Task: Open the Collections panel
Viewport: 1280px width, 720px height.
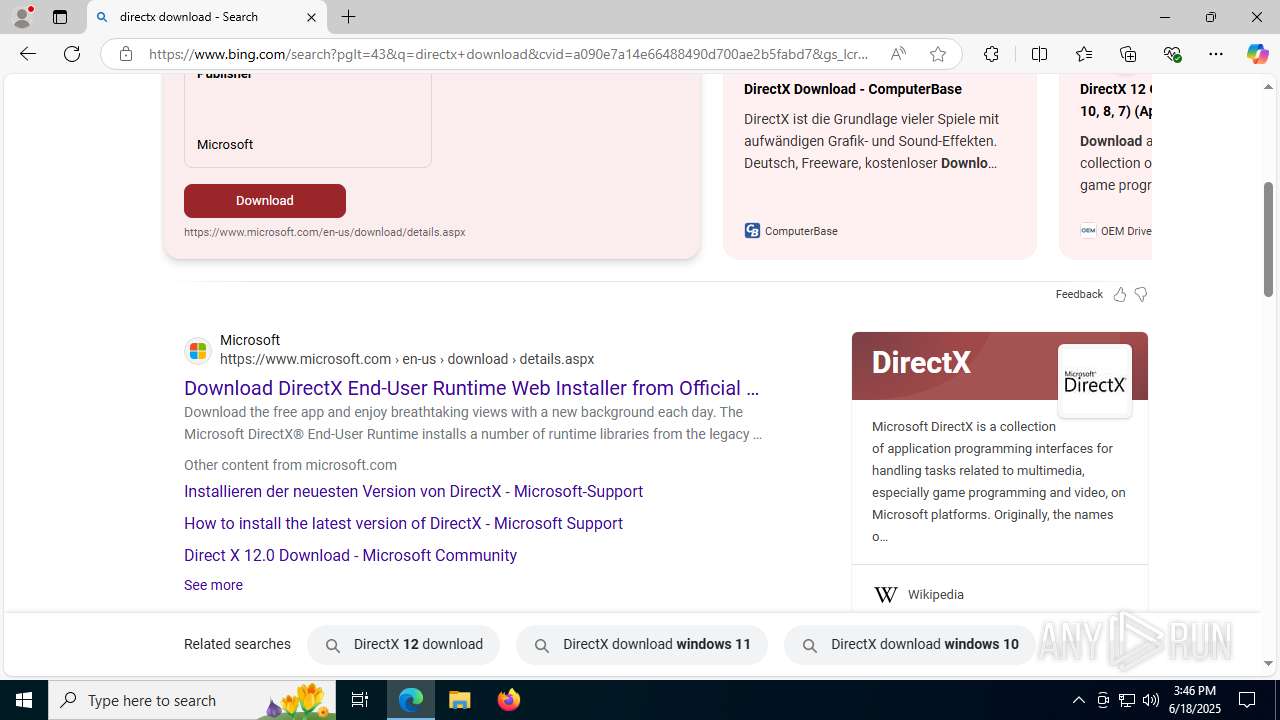Action: pos(1128,54)
